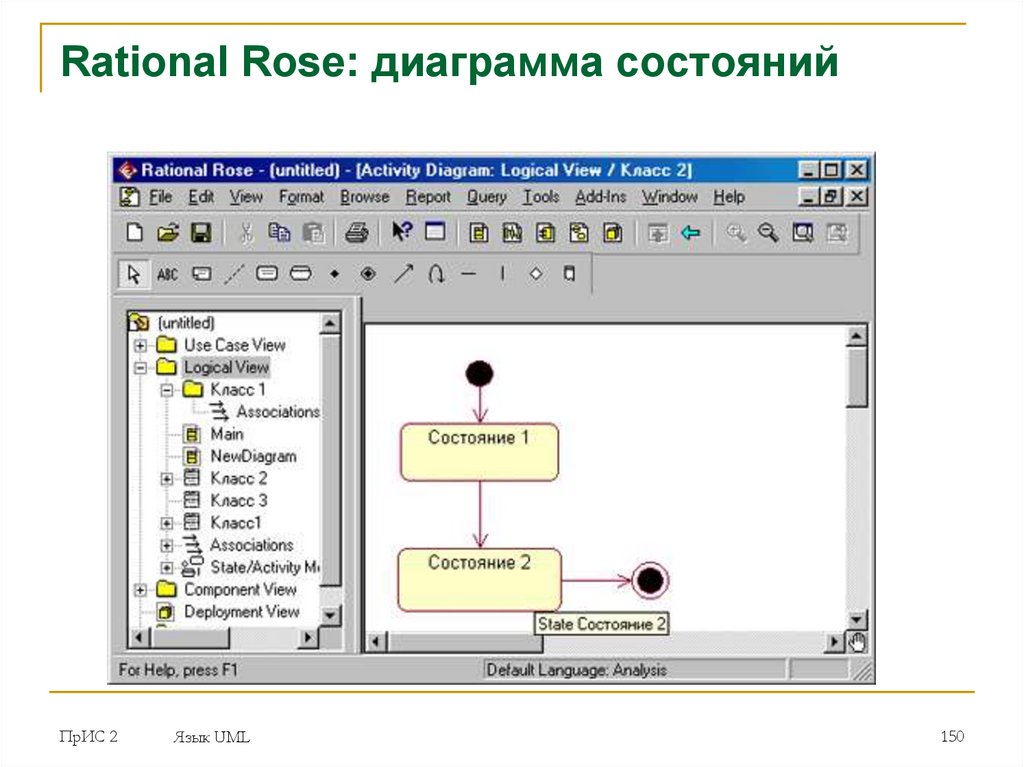Click the Paste clipboard icon
The height and width of the screenshot is (767, 1024).
click(x=313, y=233)
